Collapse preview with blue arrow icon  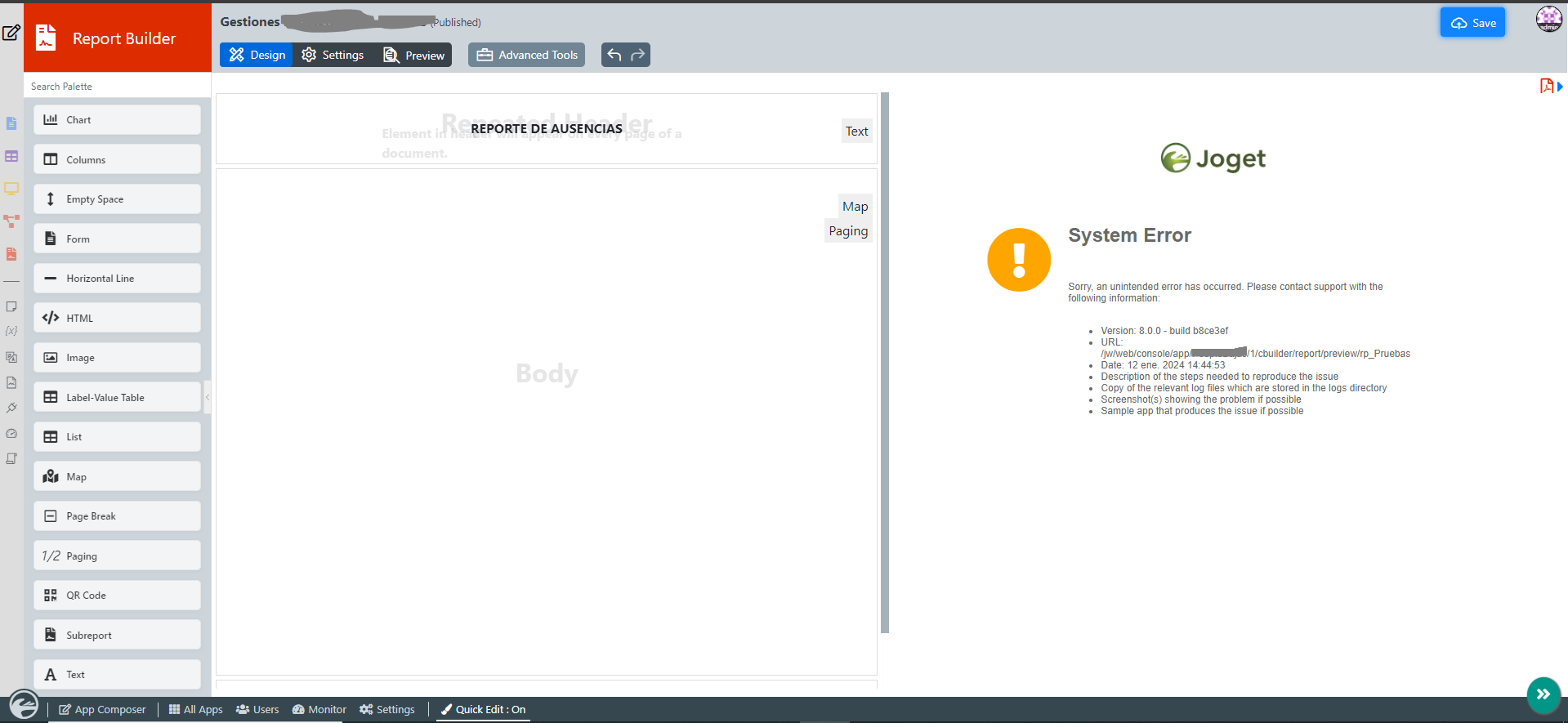point(1560,86)
